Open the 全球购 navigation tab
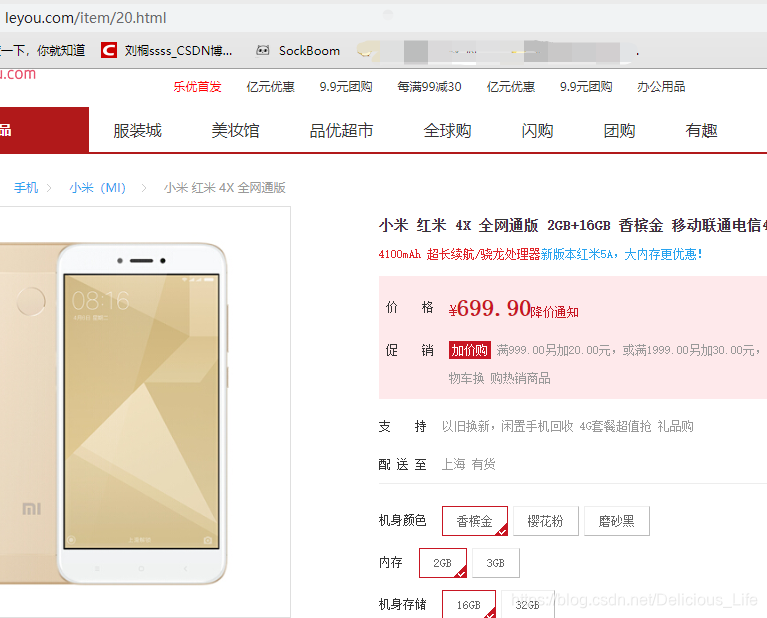Image resolution: width=767 pixels, height=618 pixels. [448, 131]
